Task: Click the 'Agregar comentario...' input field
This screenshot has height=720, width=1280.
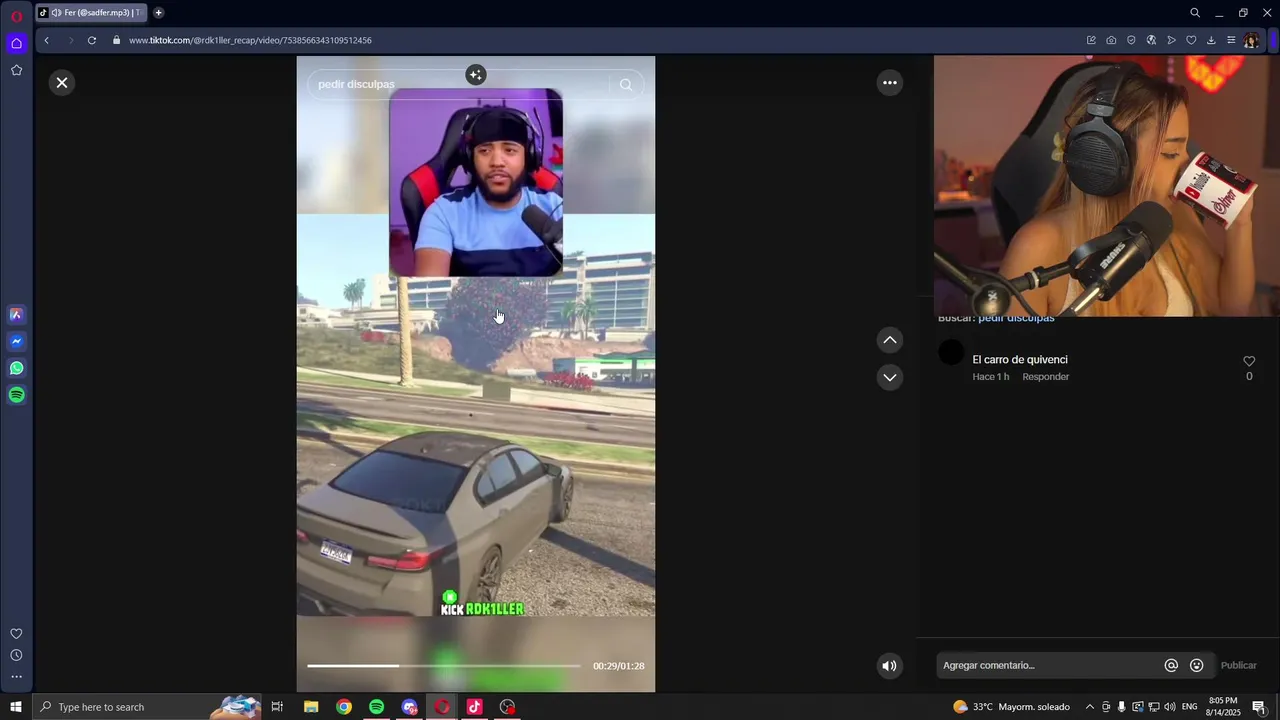Action: [x=1048, y=665]
